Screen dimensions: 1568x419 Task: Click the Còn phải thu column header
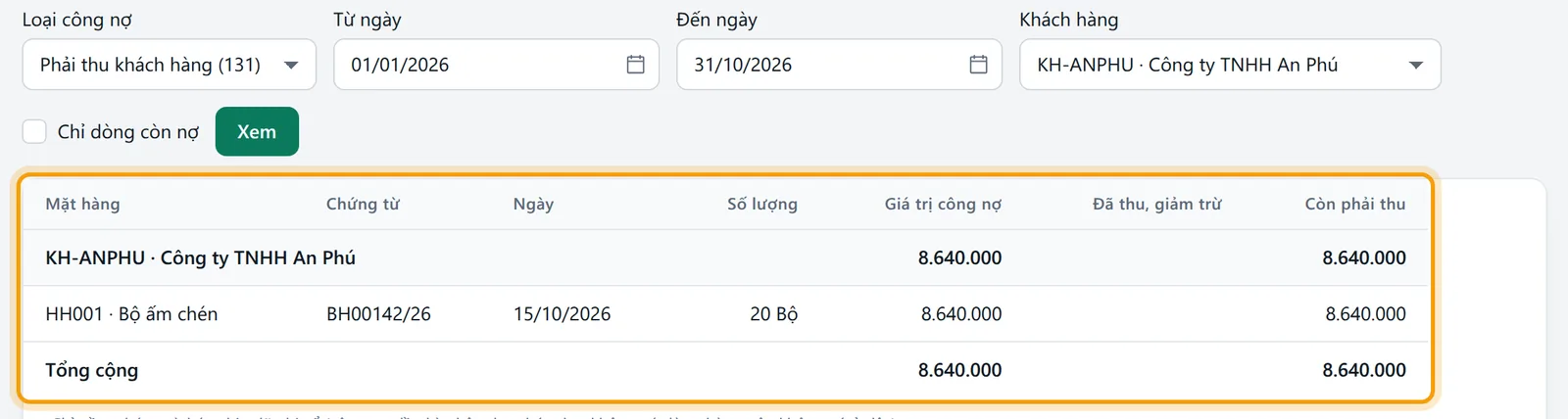point(1354,204)
